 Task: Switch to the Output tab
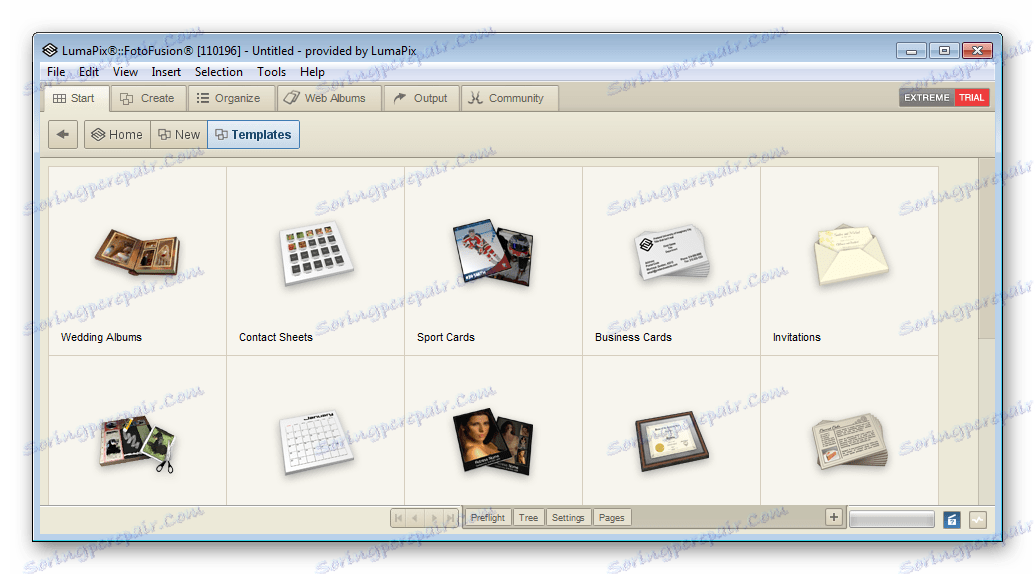point(421,98)
